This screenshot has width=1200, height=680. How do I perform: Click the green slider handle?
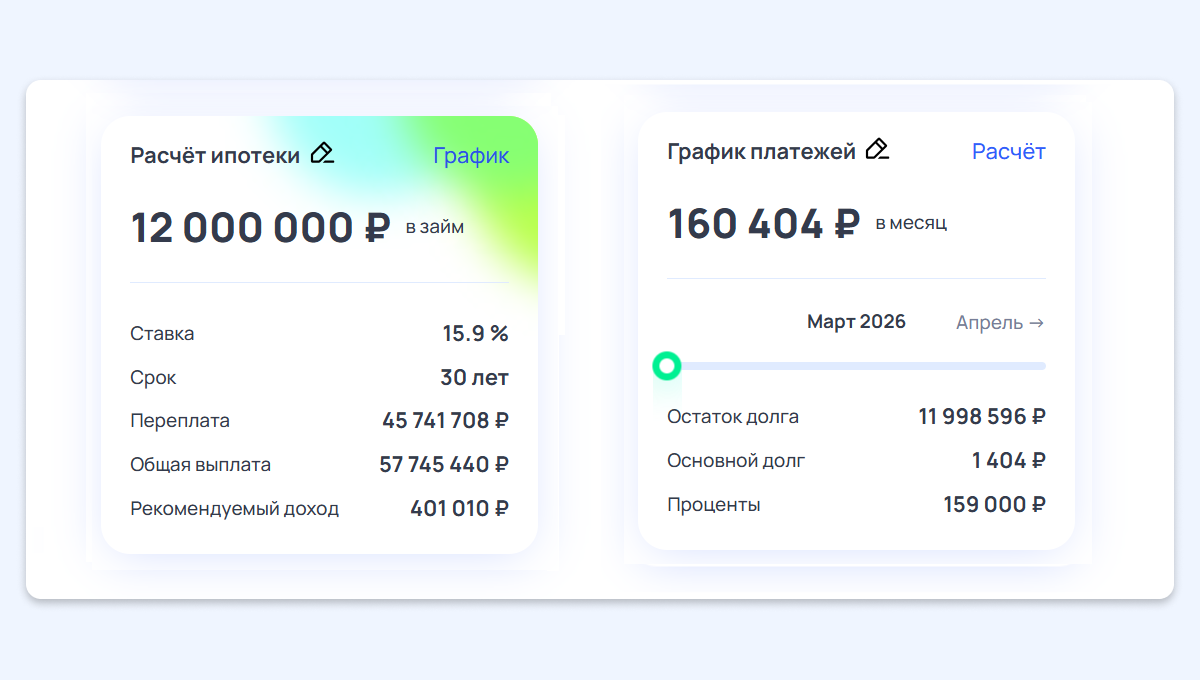(x=667, y=366)
